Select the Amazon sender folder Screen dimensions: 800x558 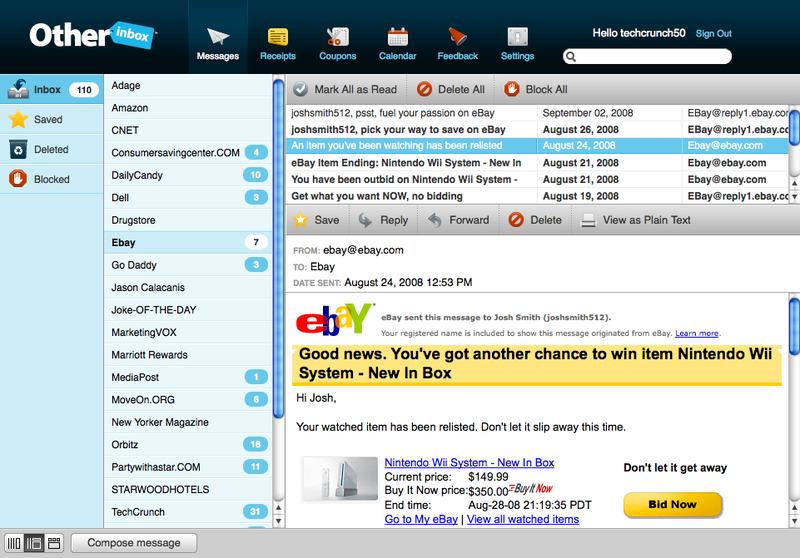pyautogui.click(x=188, y=108)
